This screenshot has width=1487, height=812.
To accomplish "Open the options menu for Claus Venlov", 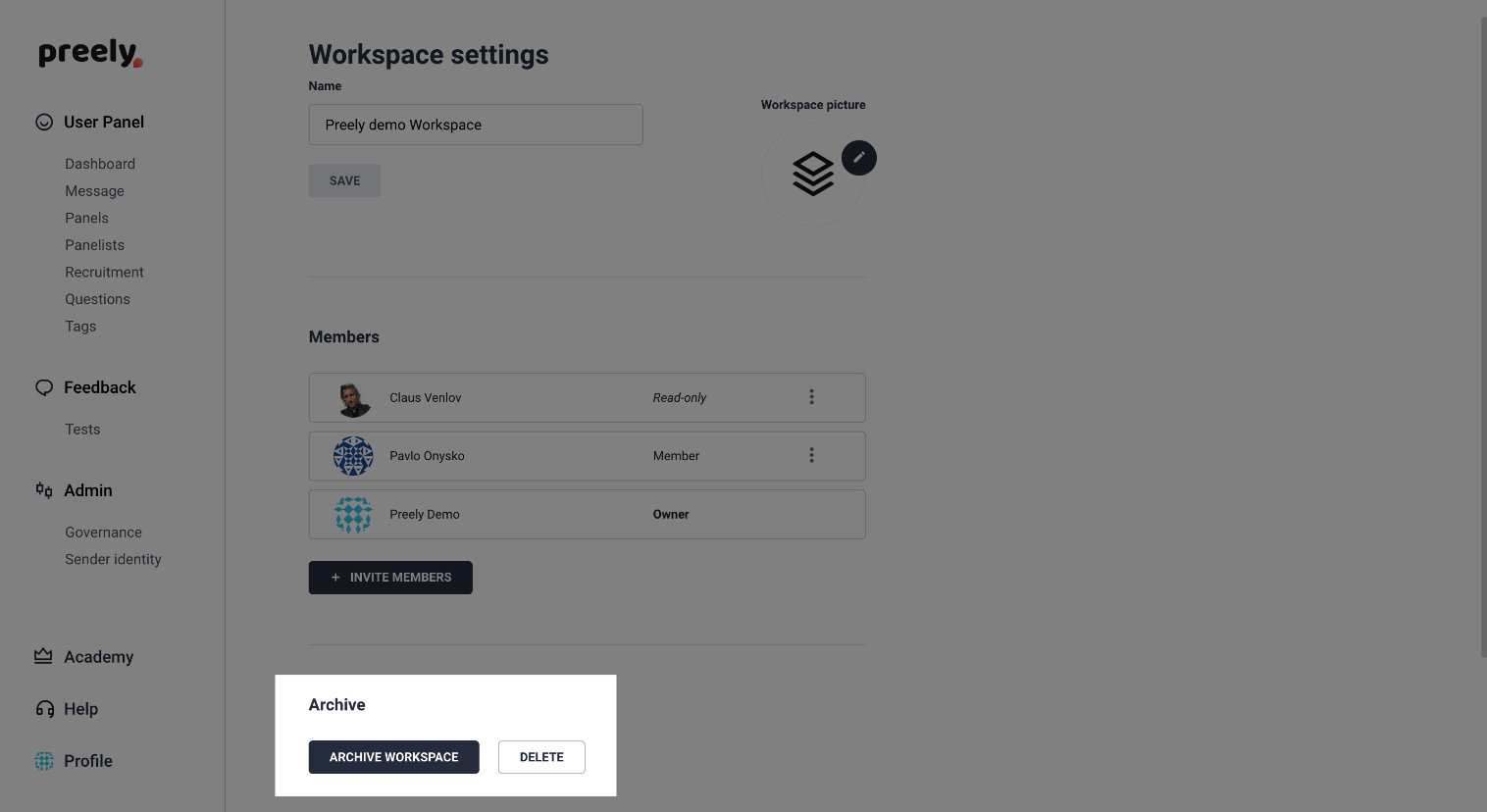I will coord(811,397).
